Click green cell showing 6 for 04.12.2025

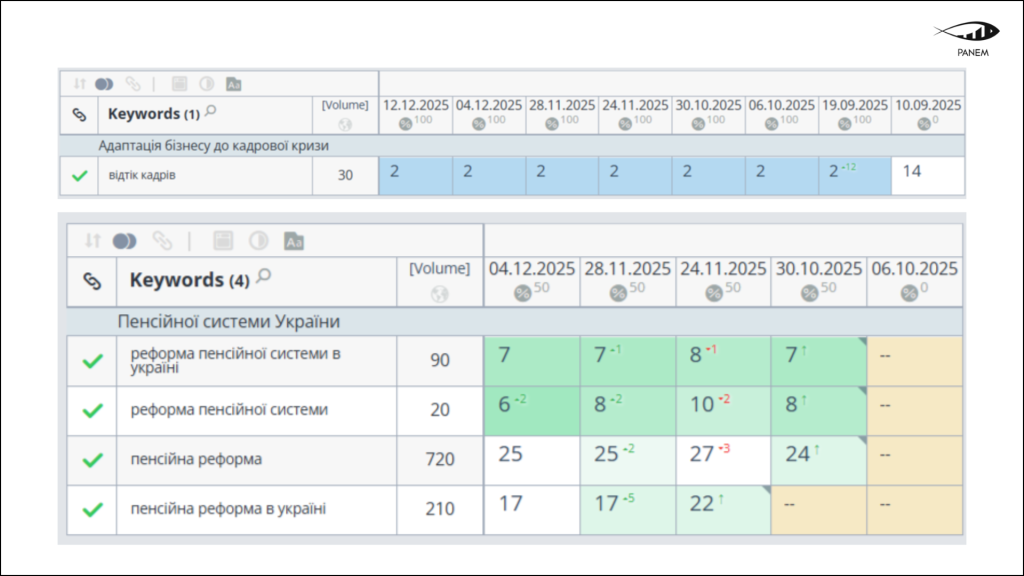tap(531, 410)
